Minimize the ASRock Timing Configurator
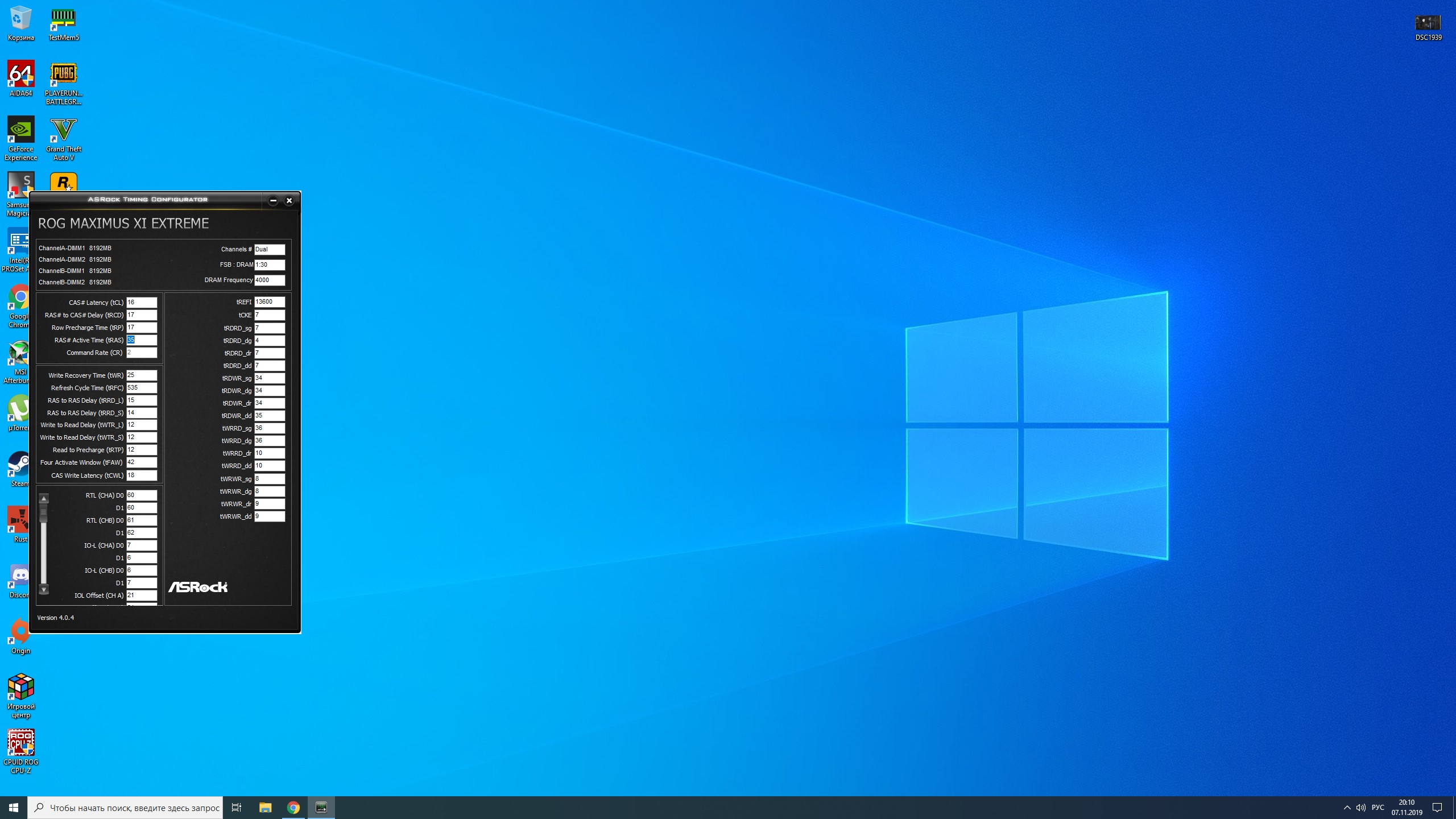The height and width of the screenshot is (819, 1456). tap(273, 200)
